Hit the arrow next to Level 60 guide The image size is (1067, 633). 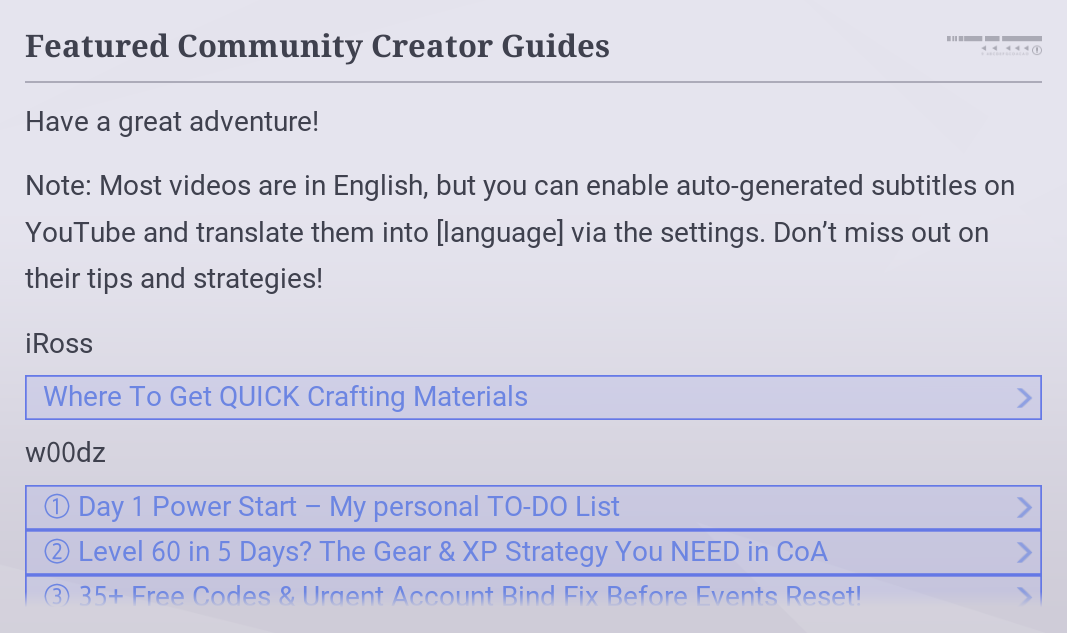click(x=1024, y=552)
